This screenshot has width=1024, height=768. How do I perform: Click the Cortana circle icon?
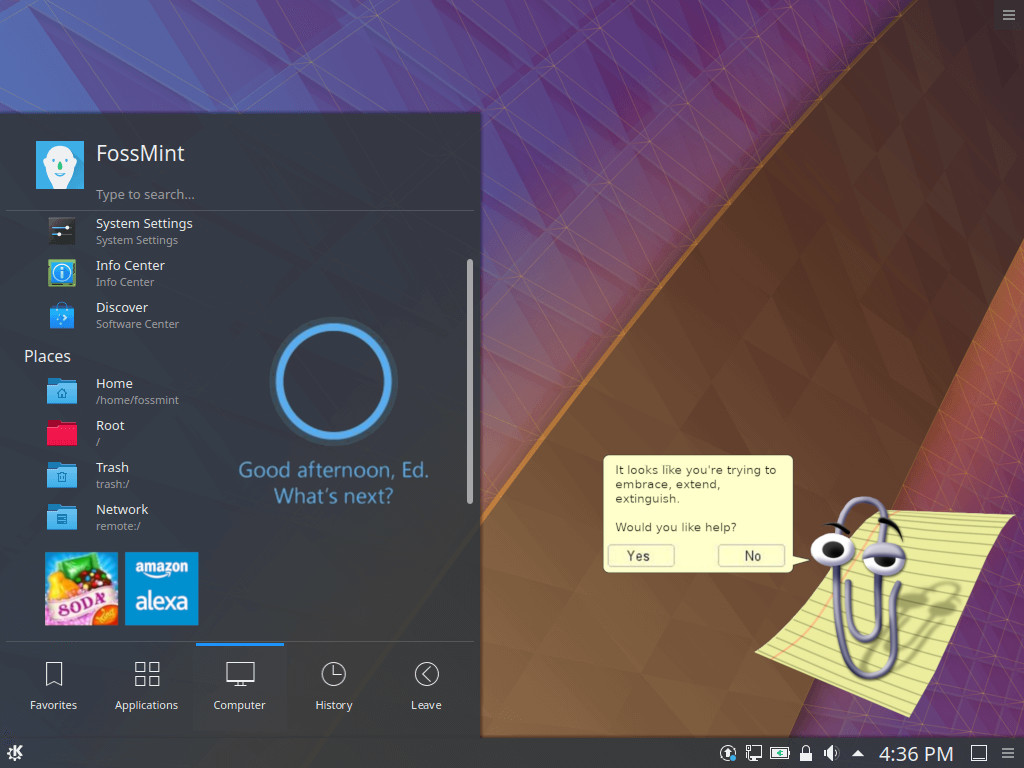(x=334, y=381)
